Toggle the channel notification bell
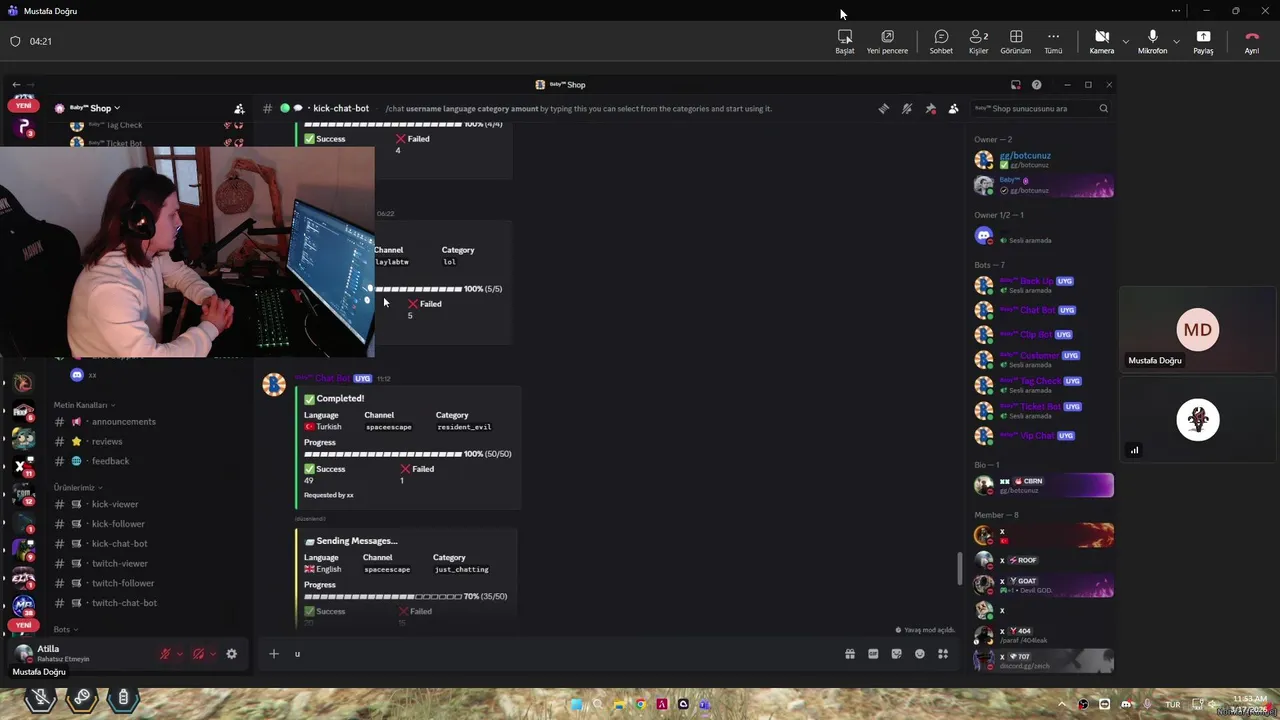 [x=907, y=108]
